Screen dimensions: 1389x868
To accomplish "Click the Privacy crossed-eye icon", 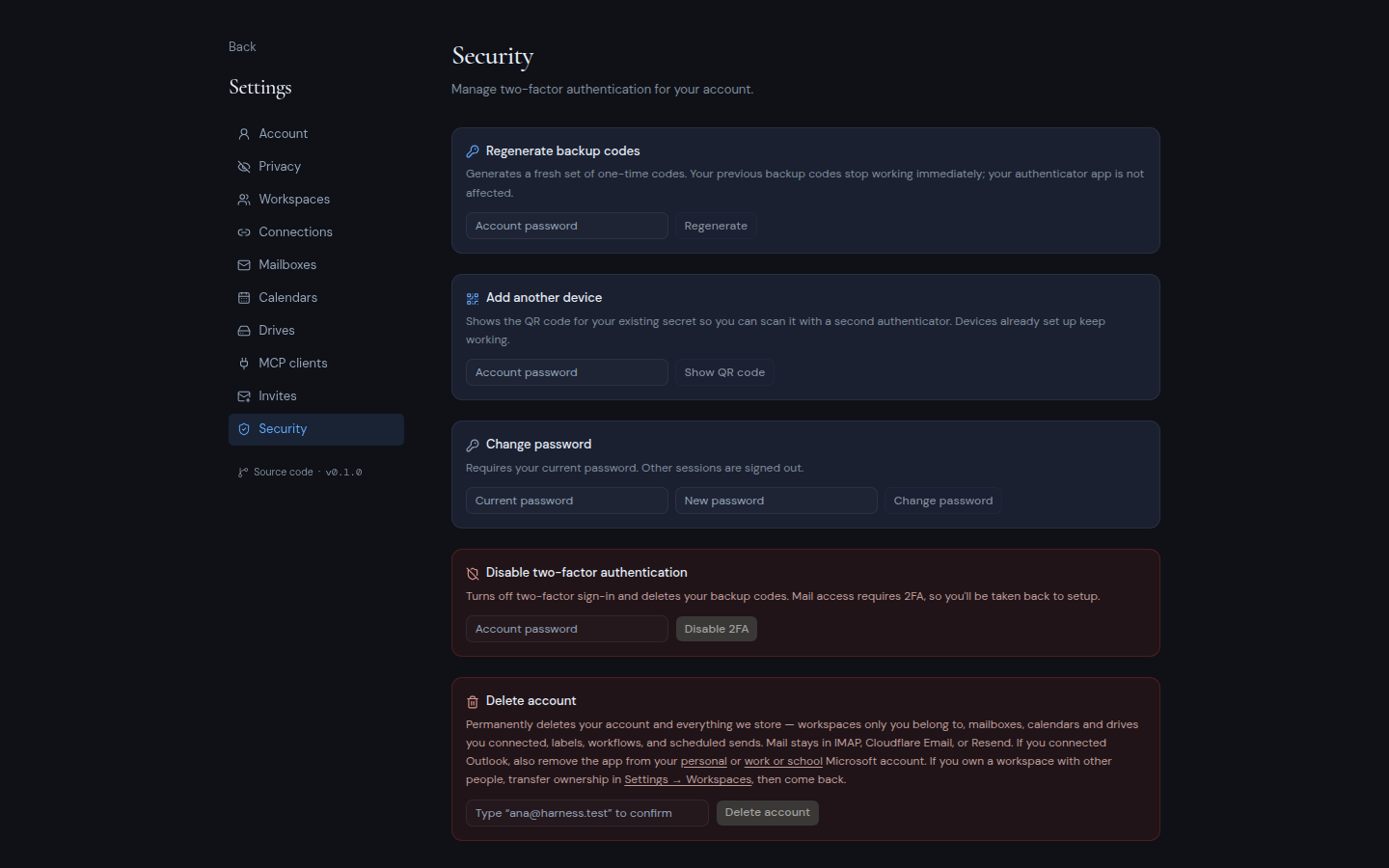I will point(244,167).
